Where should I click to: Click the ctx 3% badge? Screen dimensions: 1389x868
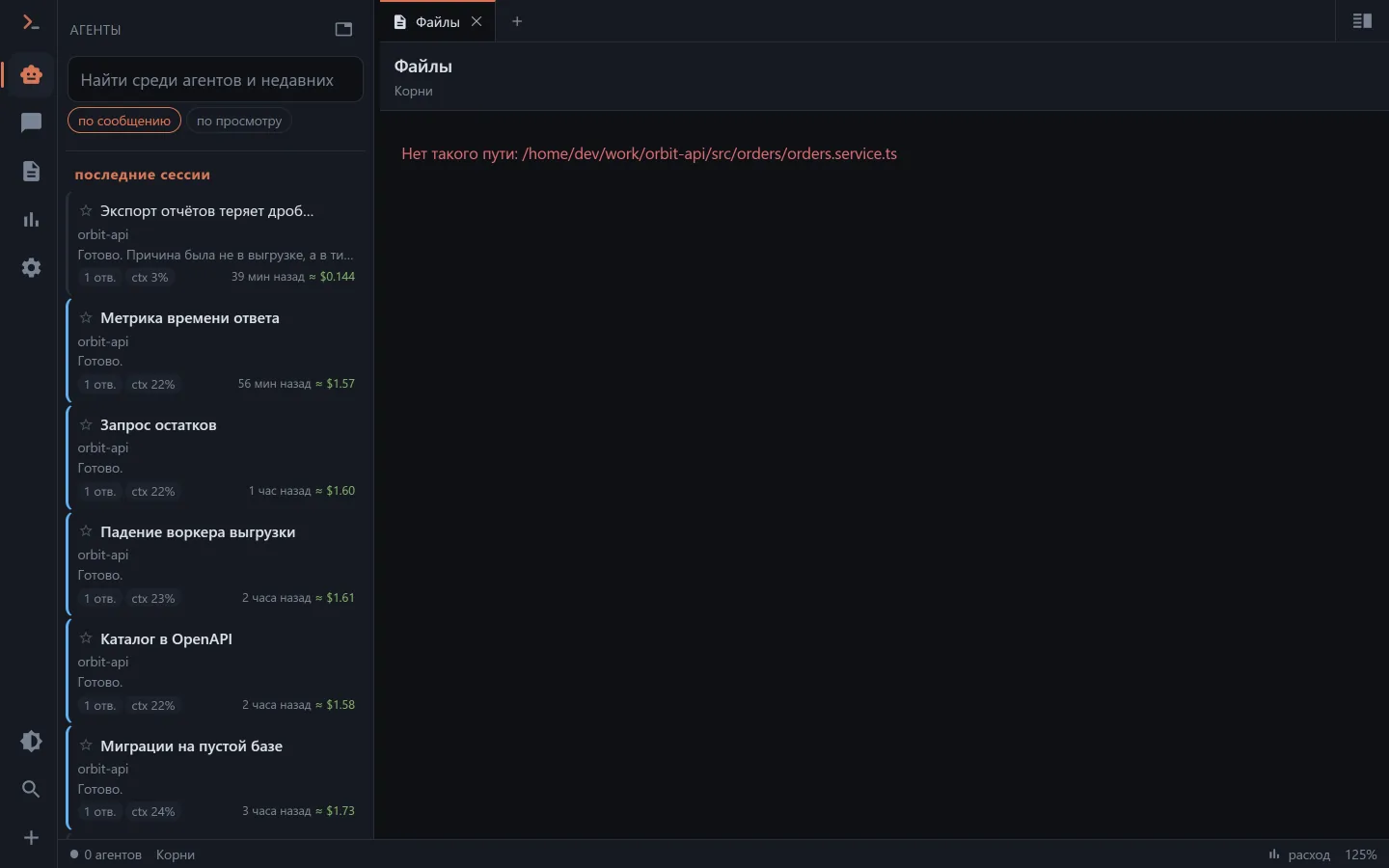click(150, 278)
